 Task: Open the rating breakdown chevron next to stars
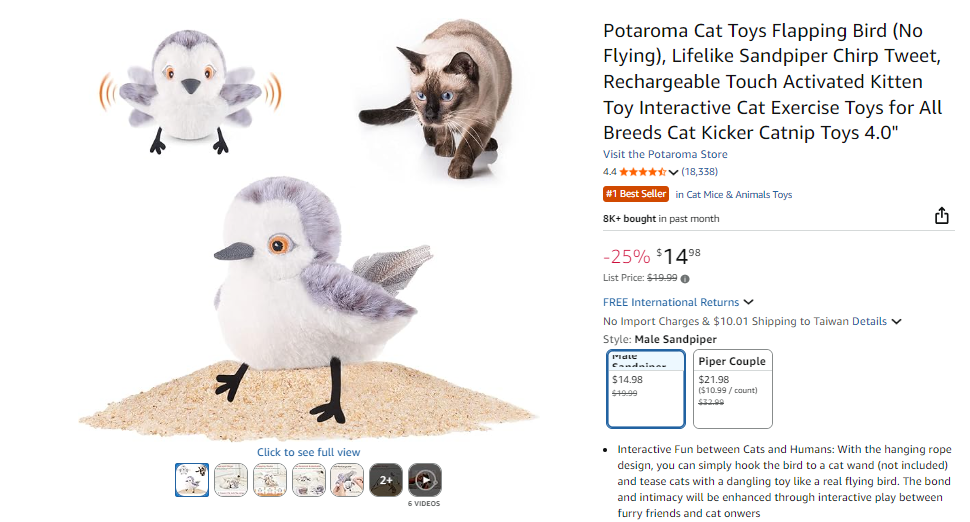click(673, 172)
